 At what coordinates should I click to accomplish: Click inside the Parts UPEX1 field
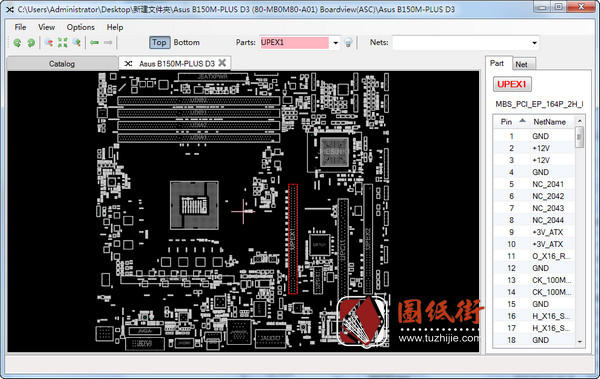(294, 42)
